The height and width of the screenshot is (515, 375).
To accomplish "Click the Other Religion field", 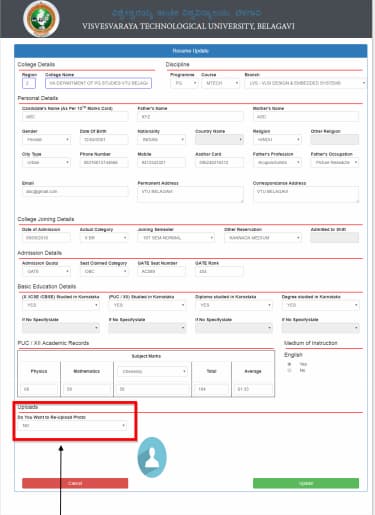I will coord(335,140).
